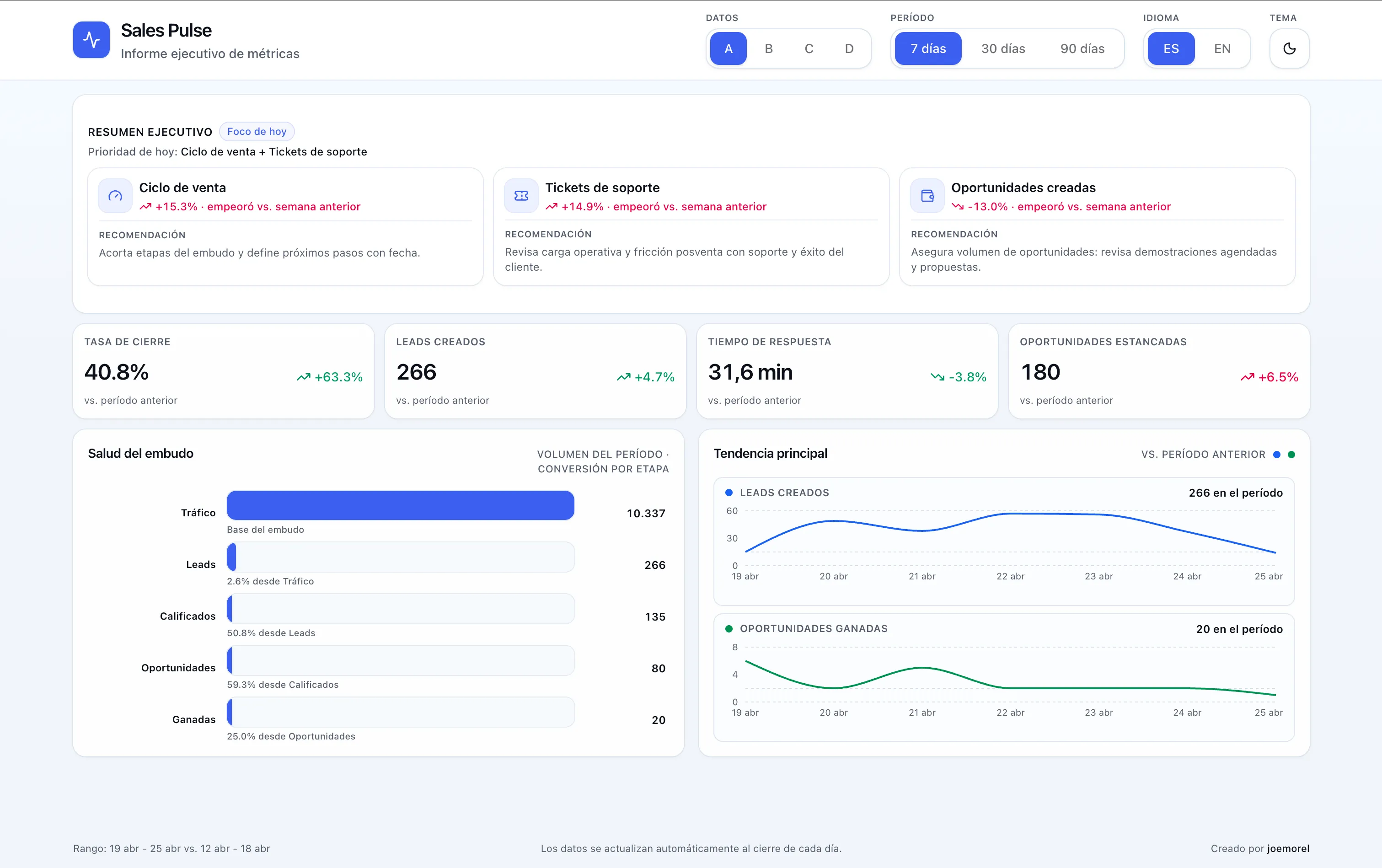The height and width of the screenshot is (868, 1382).
Task: Set language to ES
Action: [x=1171, y=49]
